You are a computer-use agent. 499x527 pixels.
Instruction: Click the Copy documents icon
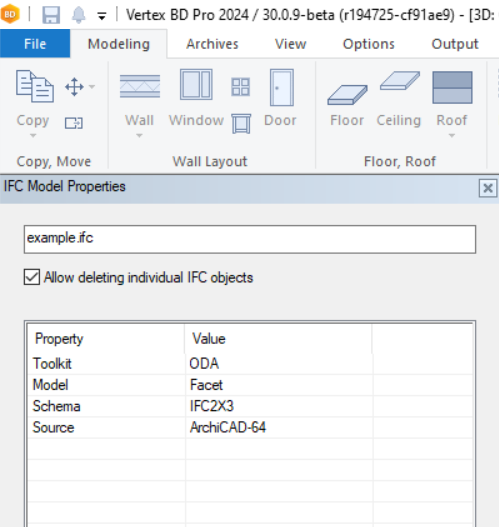35,86
